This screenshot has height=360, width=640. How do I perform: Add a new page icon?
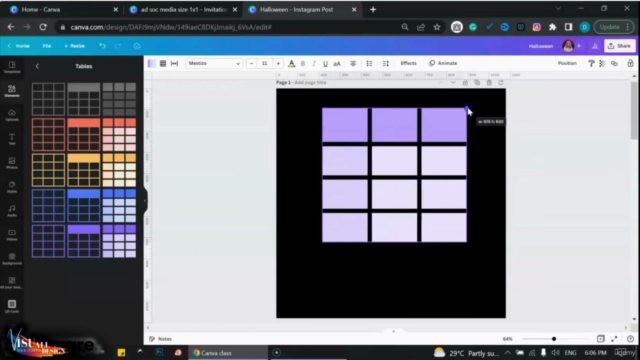[501, 82]
